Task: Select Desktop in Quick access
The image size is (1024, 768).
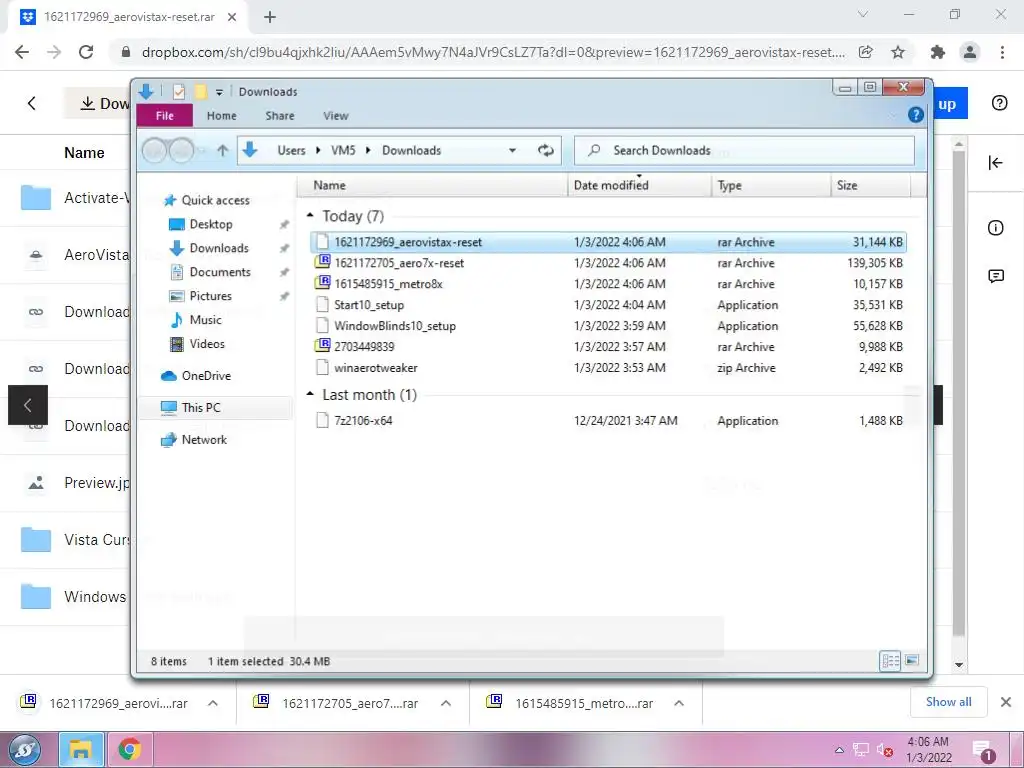Action: (210, 224)
